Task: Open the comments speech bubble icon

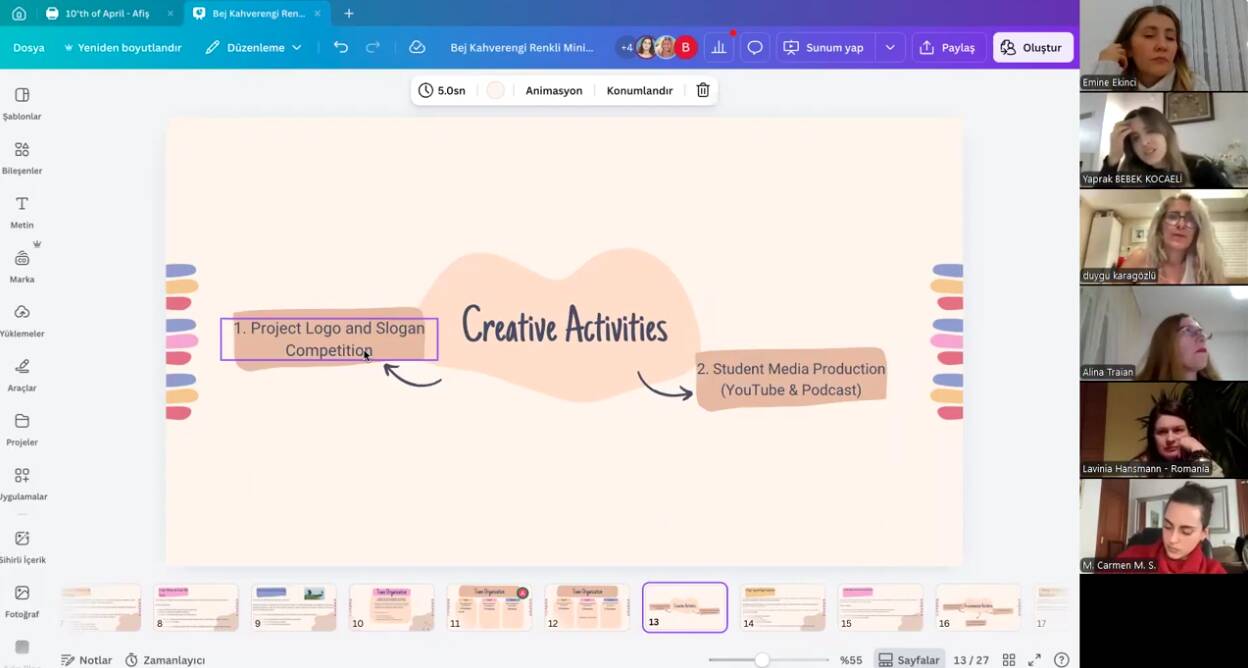Action: point(755,47)
